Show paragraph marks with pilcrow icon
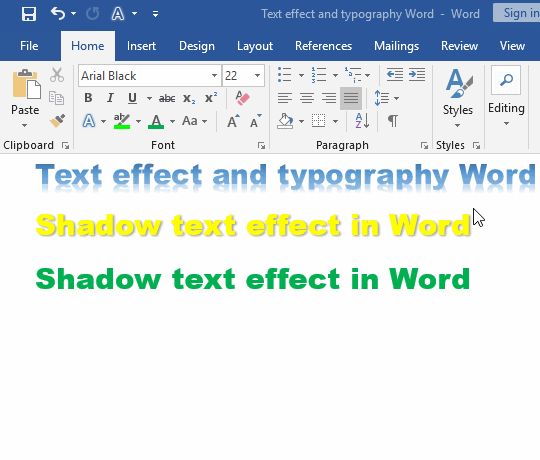 [393, 121]
